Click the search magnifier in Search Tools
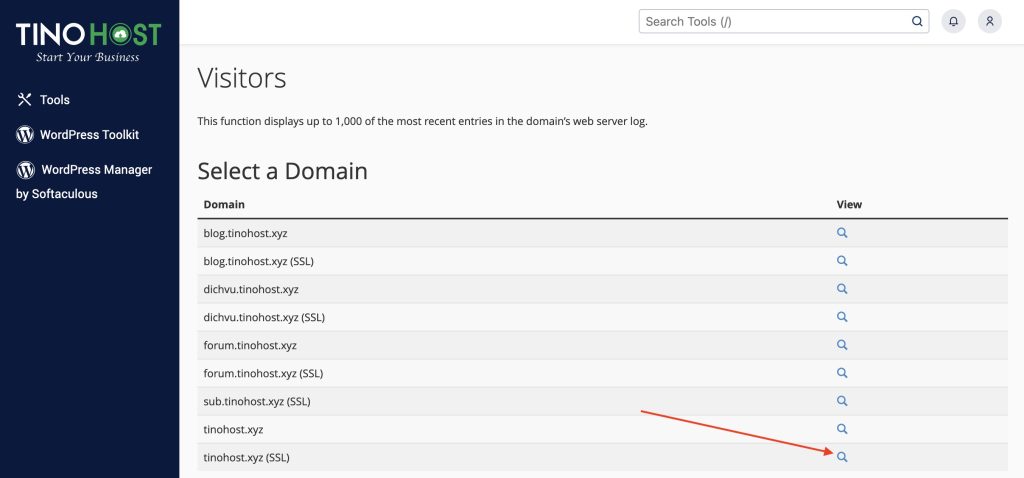 coord(917,22)
